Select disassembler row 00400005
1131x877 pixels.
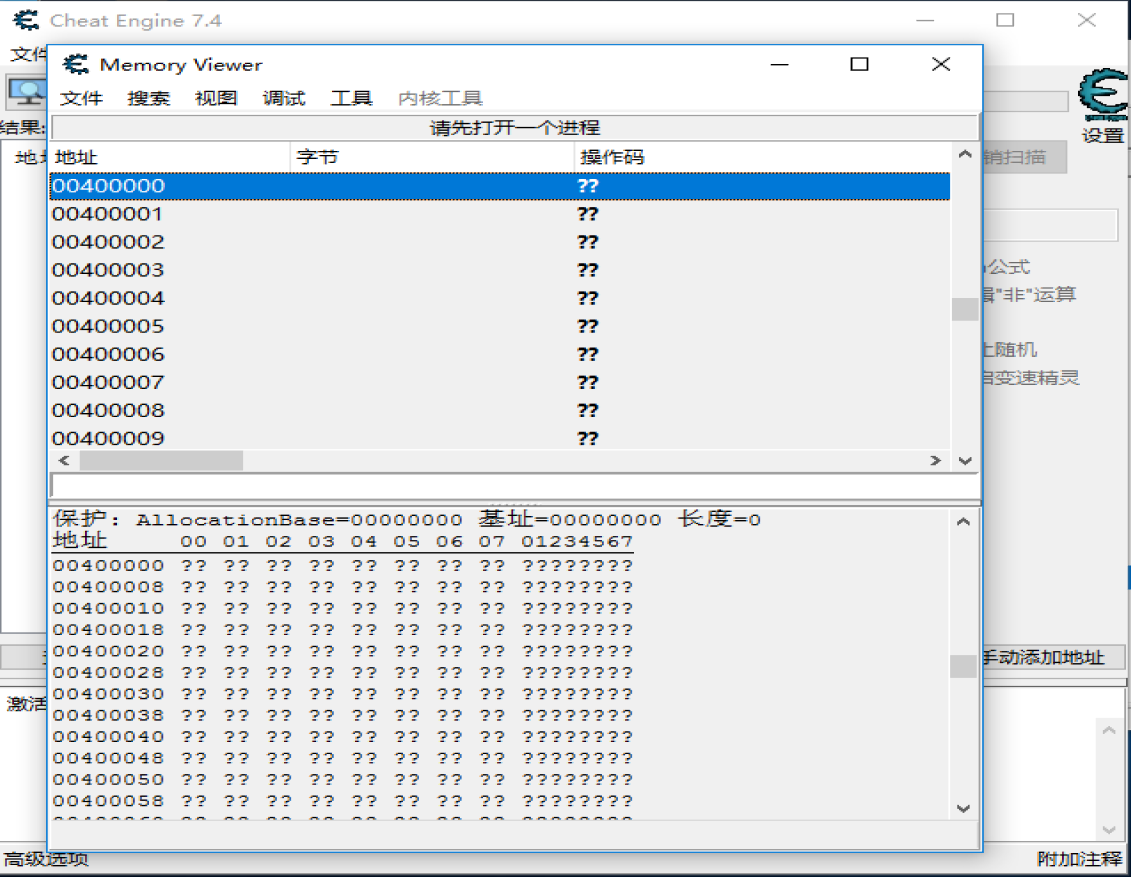pyautogui.click(x=500, y=327)
